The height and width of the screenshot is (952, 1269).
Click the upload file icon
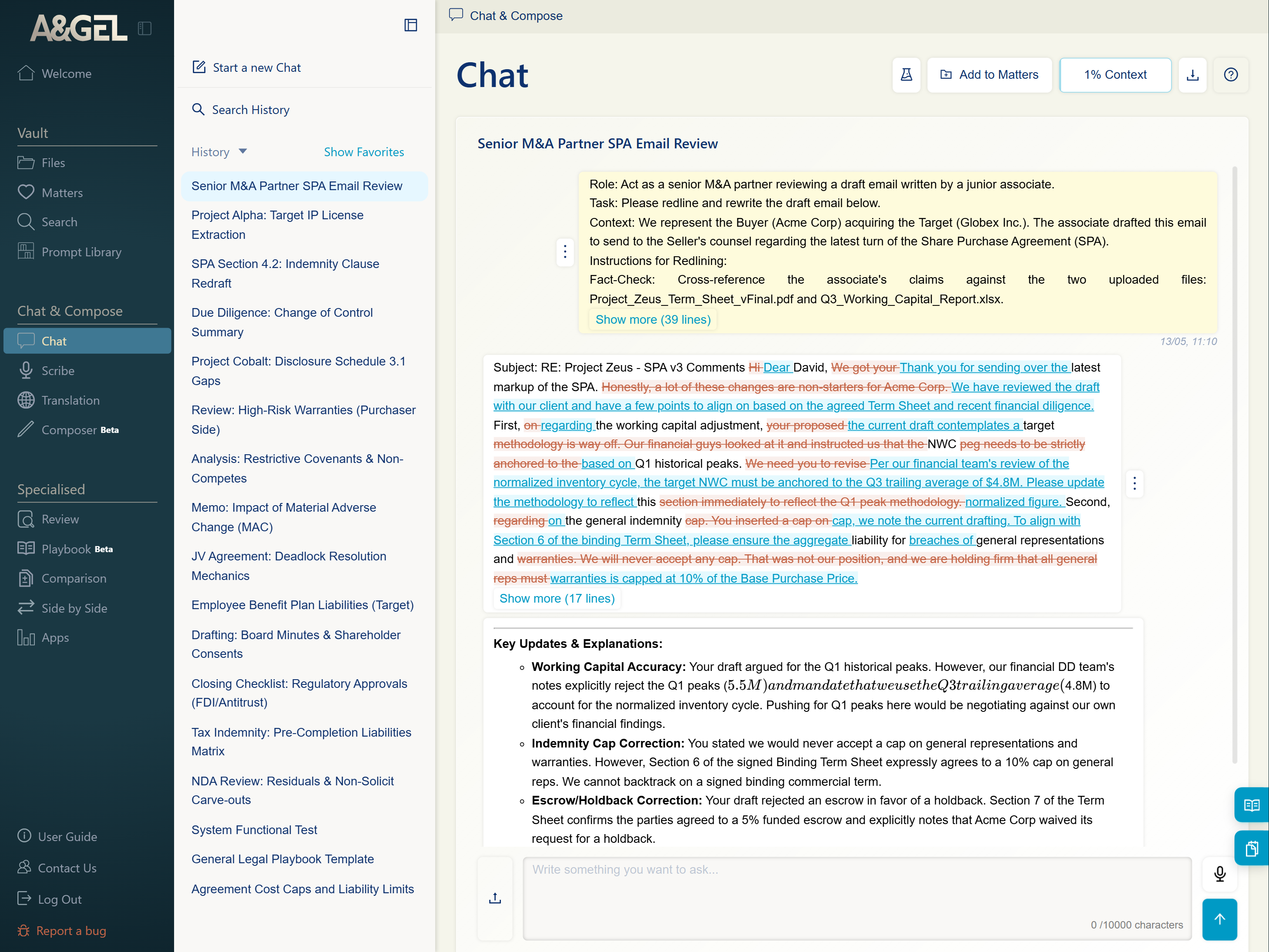click(495, 898)
